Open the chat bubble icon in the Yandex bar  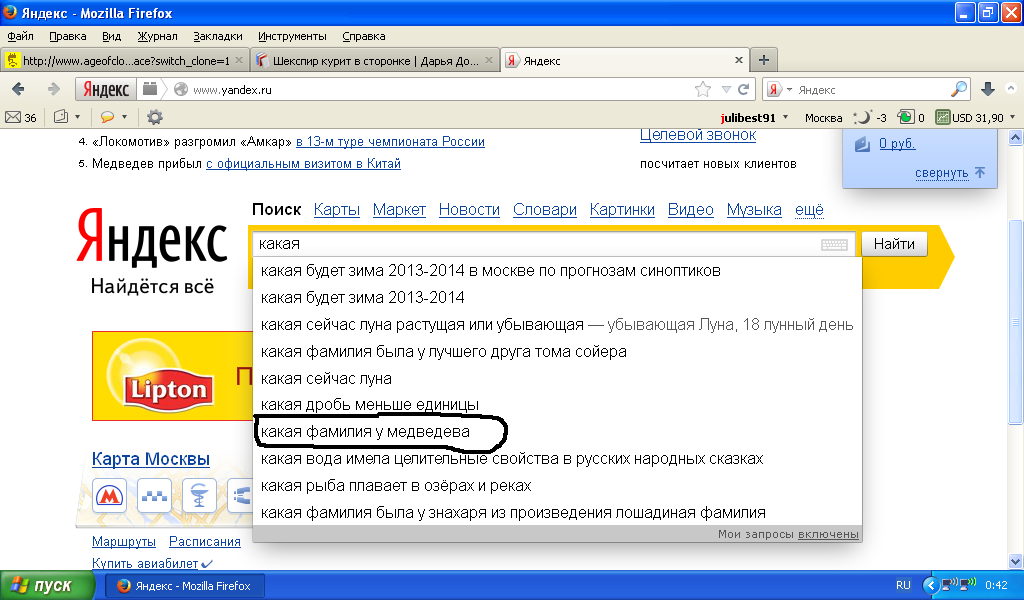tap(107, 118)
